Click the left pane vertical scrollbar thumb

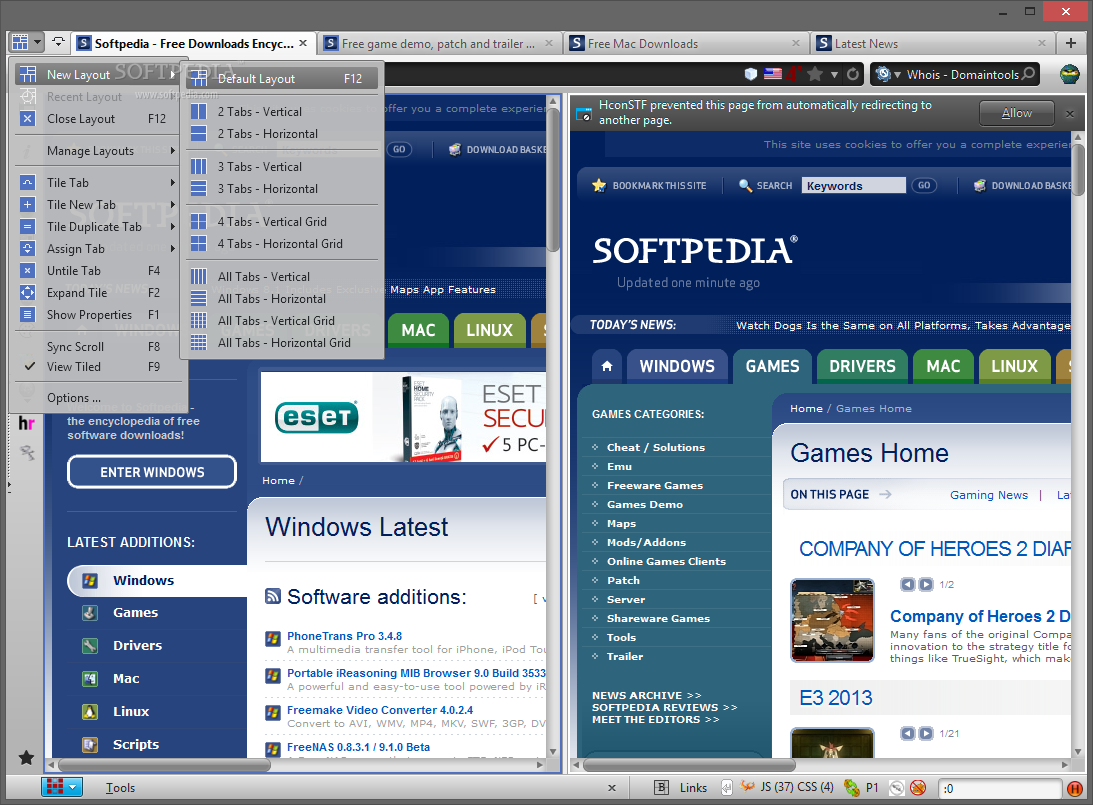(x=553, y=179)
